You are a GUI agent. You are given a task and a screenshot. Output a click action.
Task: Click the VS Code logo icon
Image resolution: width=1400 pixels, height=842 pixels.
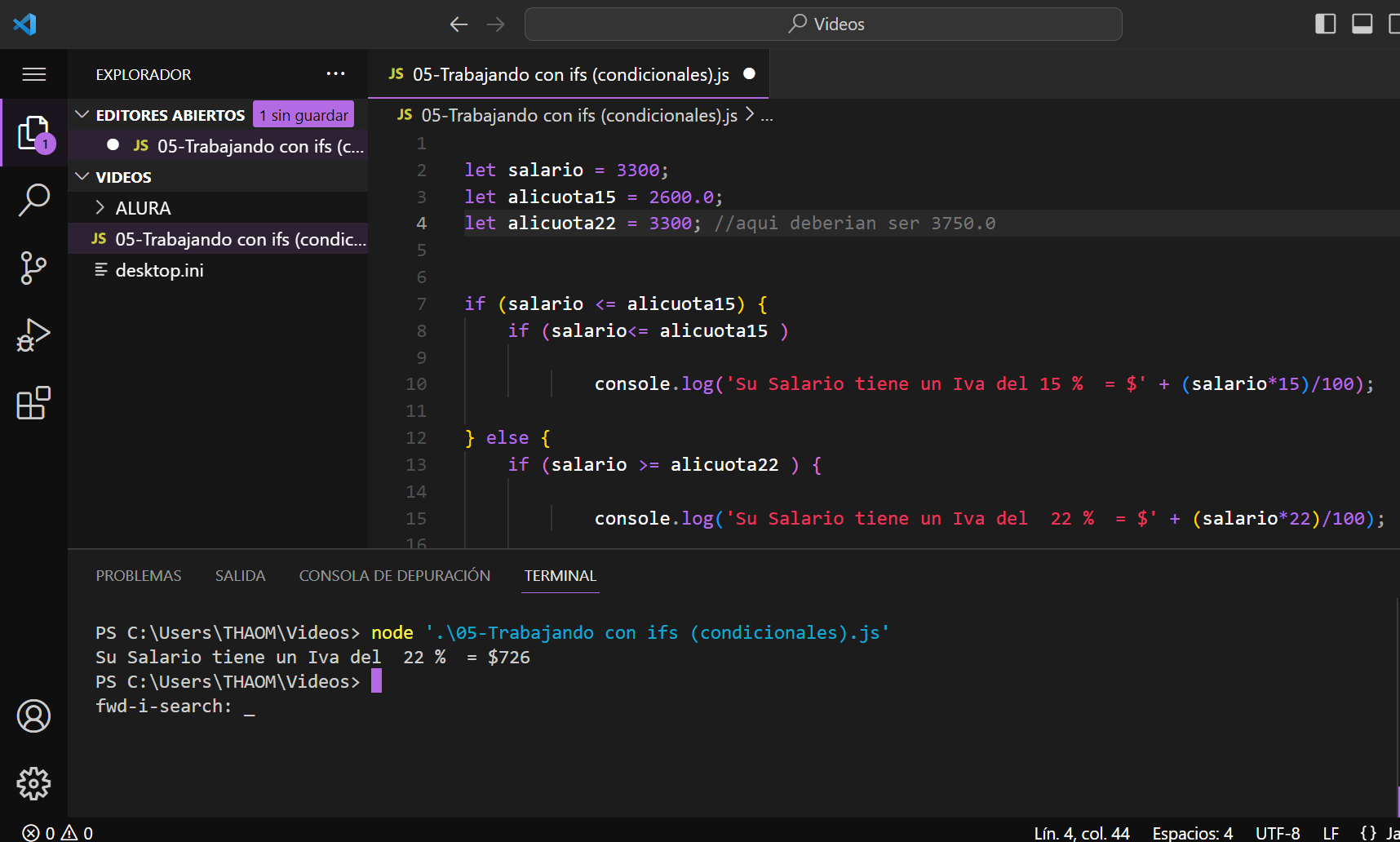(x=25, y=24)
